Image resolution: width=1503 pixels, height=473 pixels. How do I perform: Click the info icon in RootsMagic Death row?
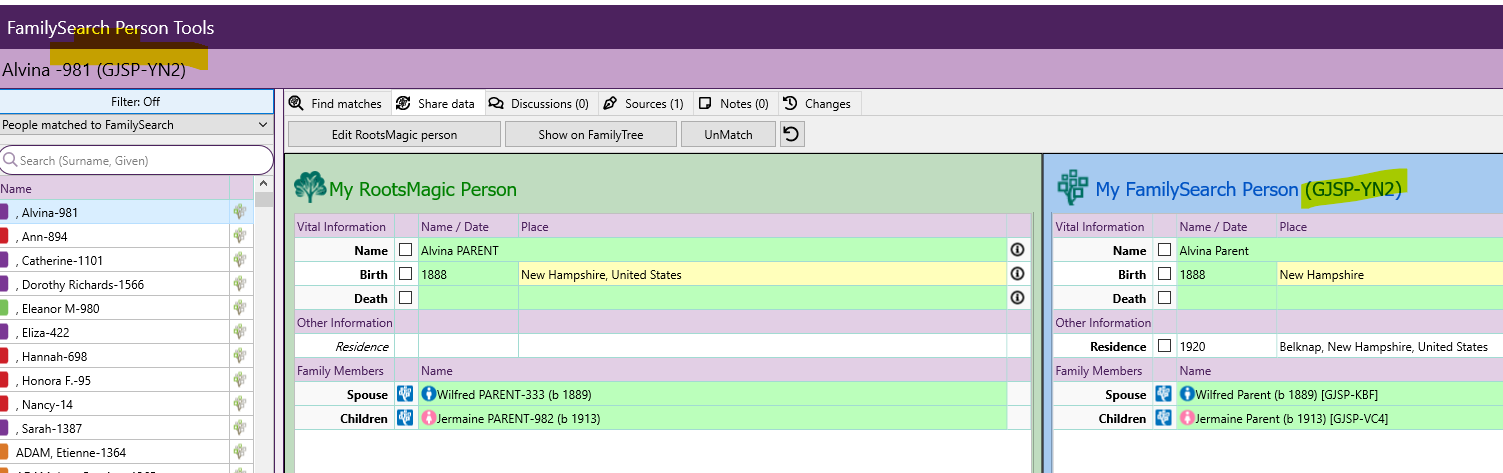(x=1018, y=298)
